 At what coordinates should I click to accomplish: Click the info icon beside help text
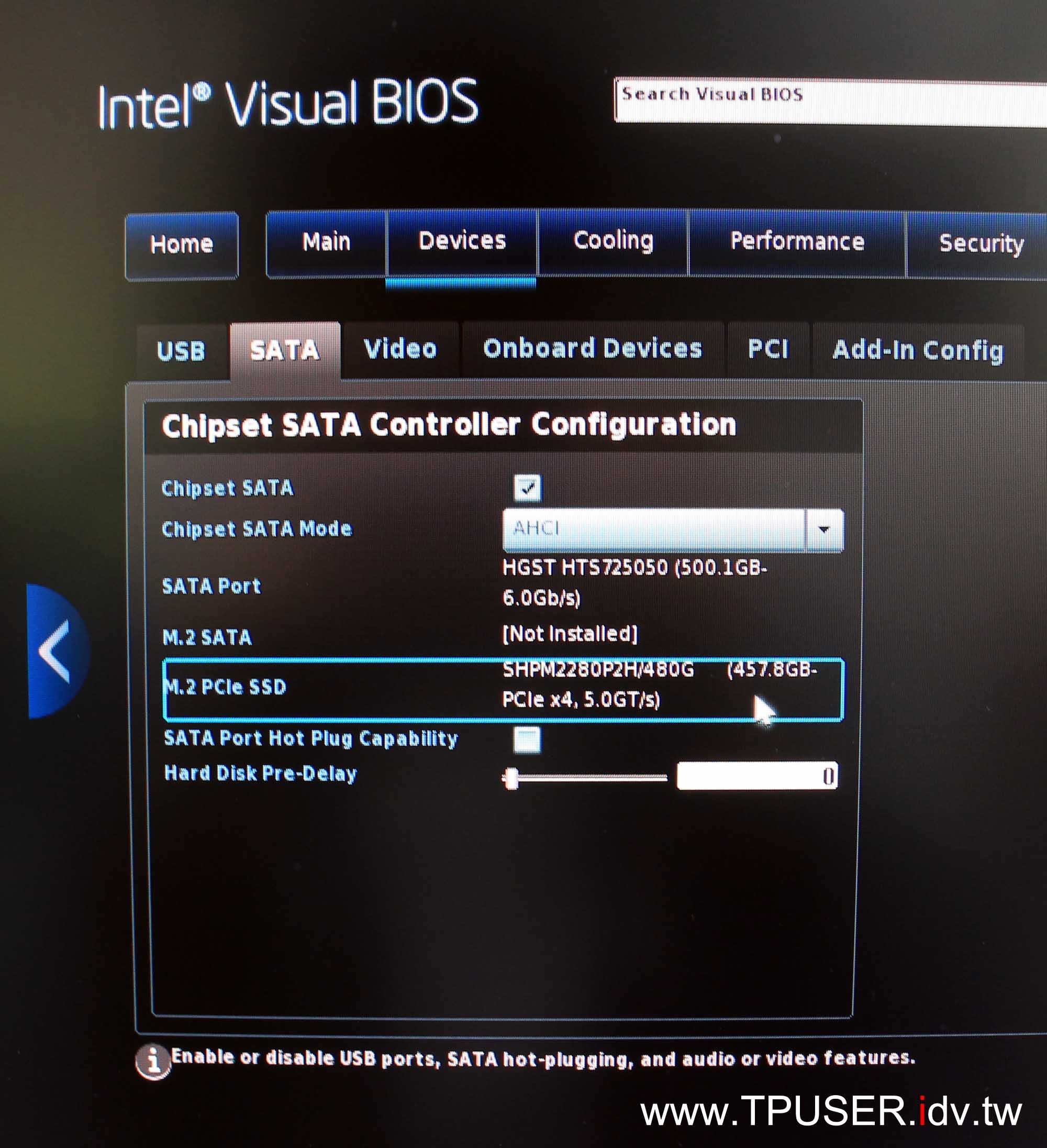point(152,1062)
